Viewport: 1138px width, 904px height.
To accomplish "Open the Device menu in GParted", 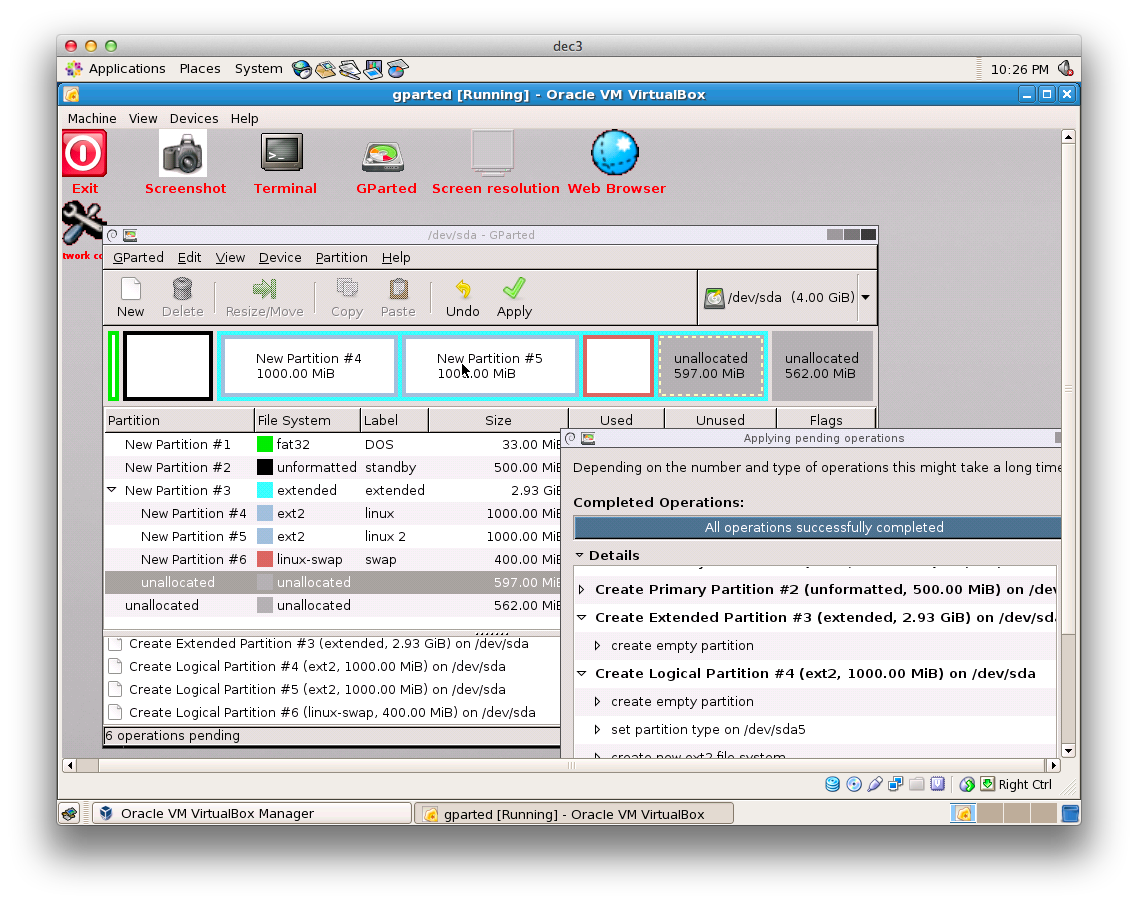I will tap(280, 258).
